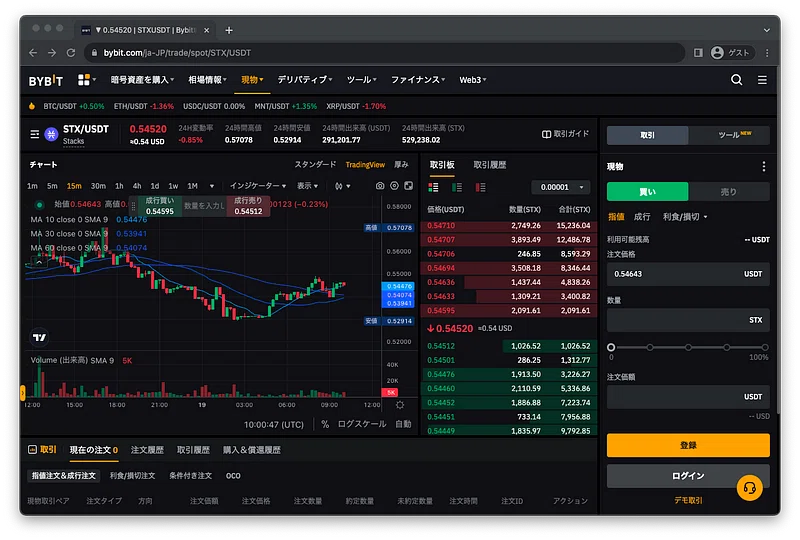Show bids-only order book view
This screenshot has width=800, height=540.
[x=457, y=187]
